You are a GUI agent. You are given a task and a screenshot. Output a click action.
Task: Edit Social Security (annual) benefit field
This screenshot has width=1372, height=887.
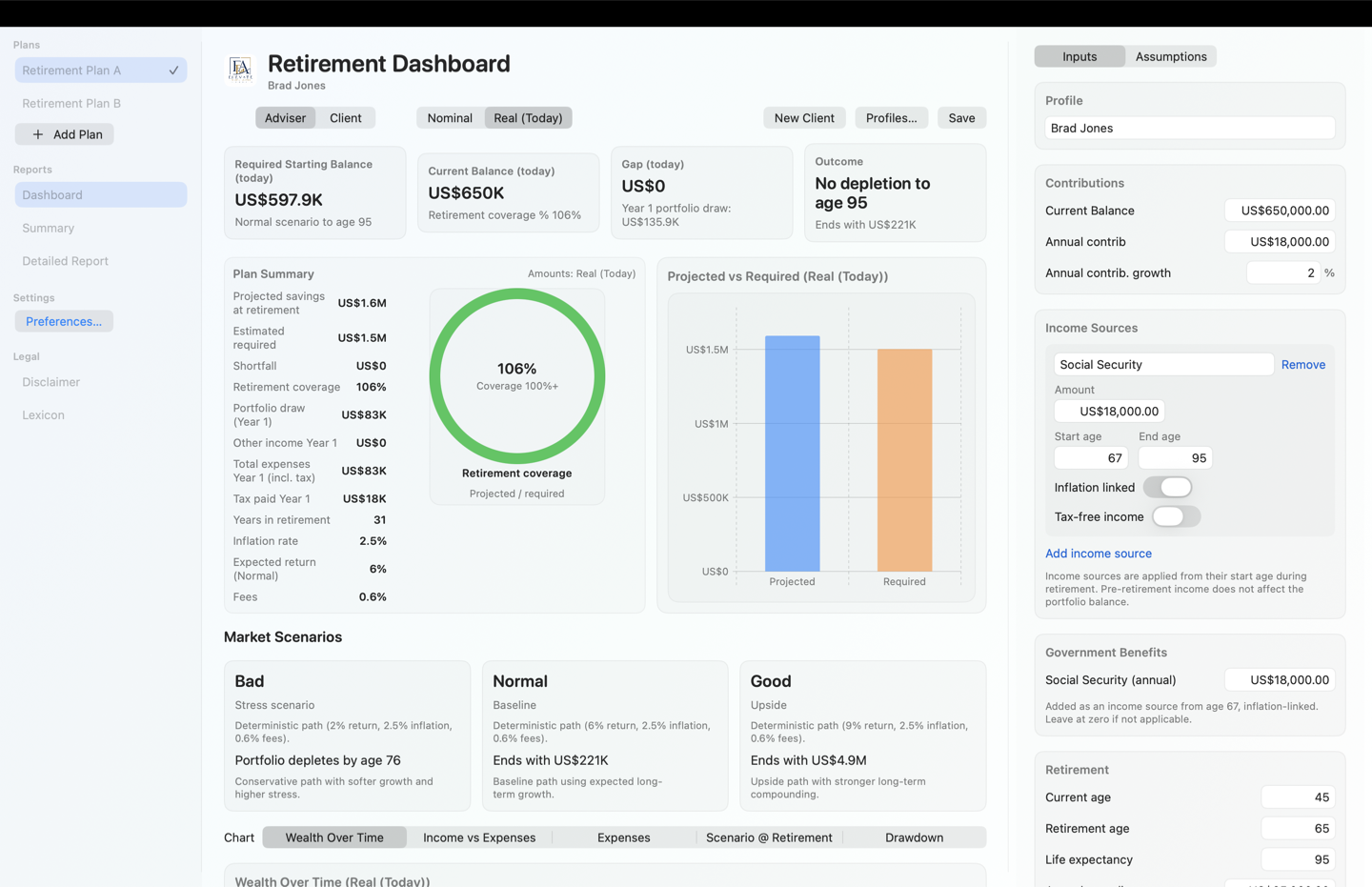[x=1280, y=680]
